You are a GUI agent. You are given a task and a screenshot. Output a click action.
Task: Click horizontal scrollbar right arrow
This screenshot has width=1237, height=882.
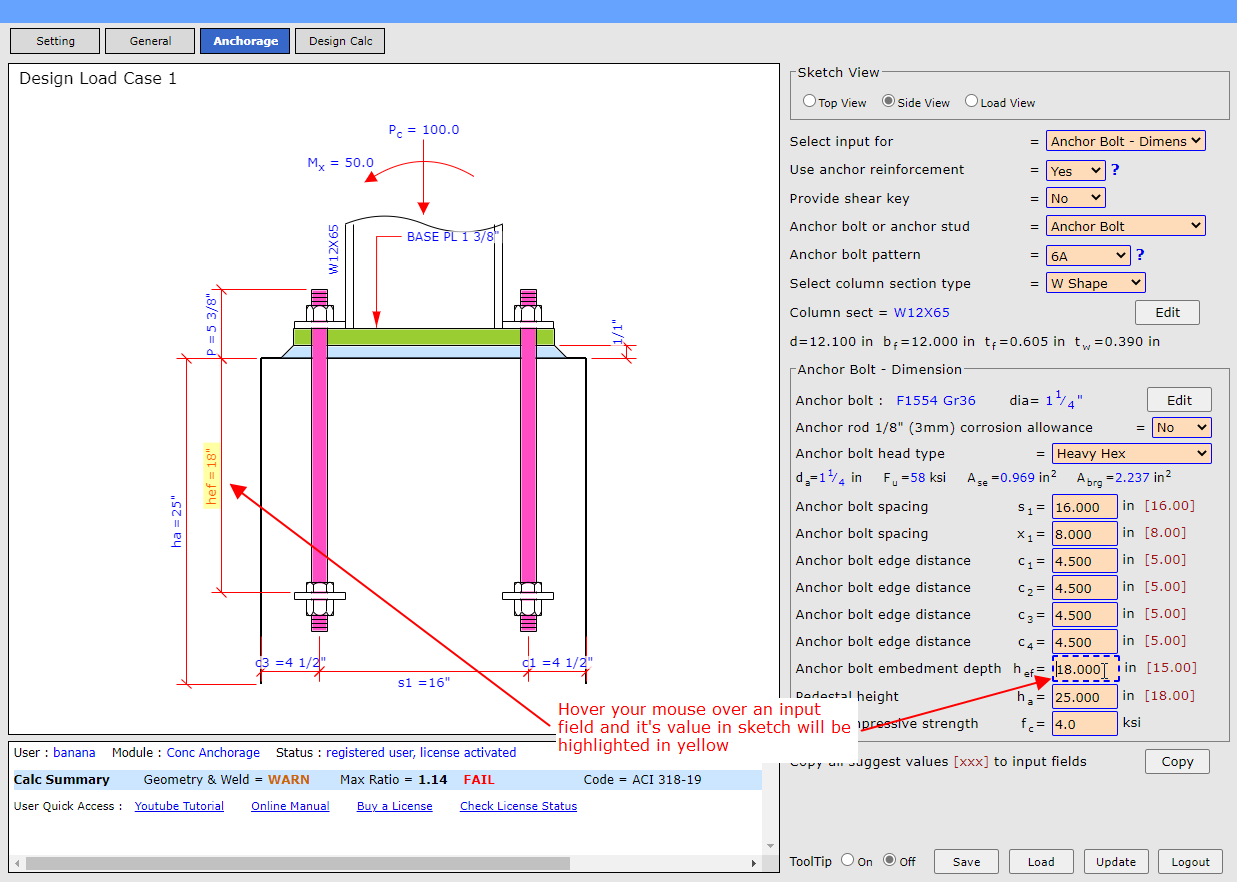[x=755, y=862]
